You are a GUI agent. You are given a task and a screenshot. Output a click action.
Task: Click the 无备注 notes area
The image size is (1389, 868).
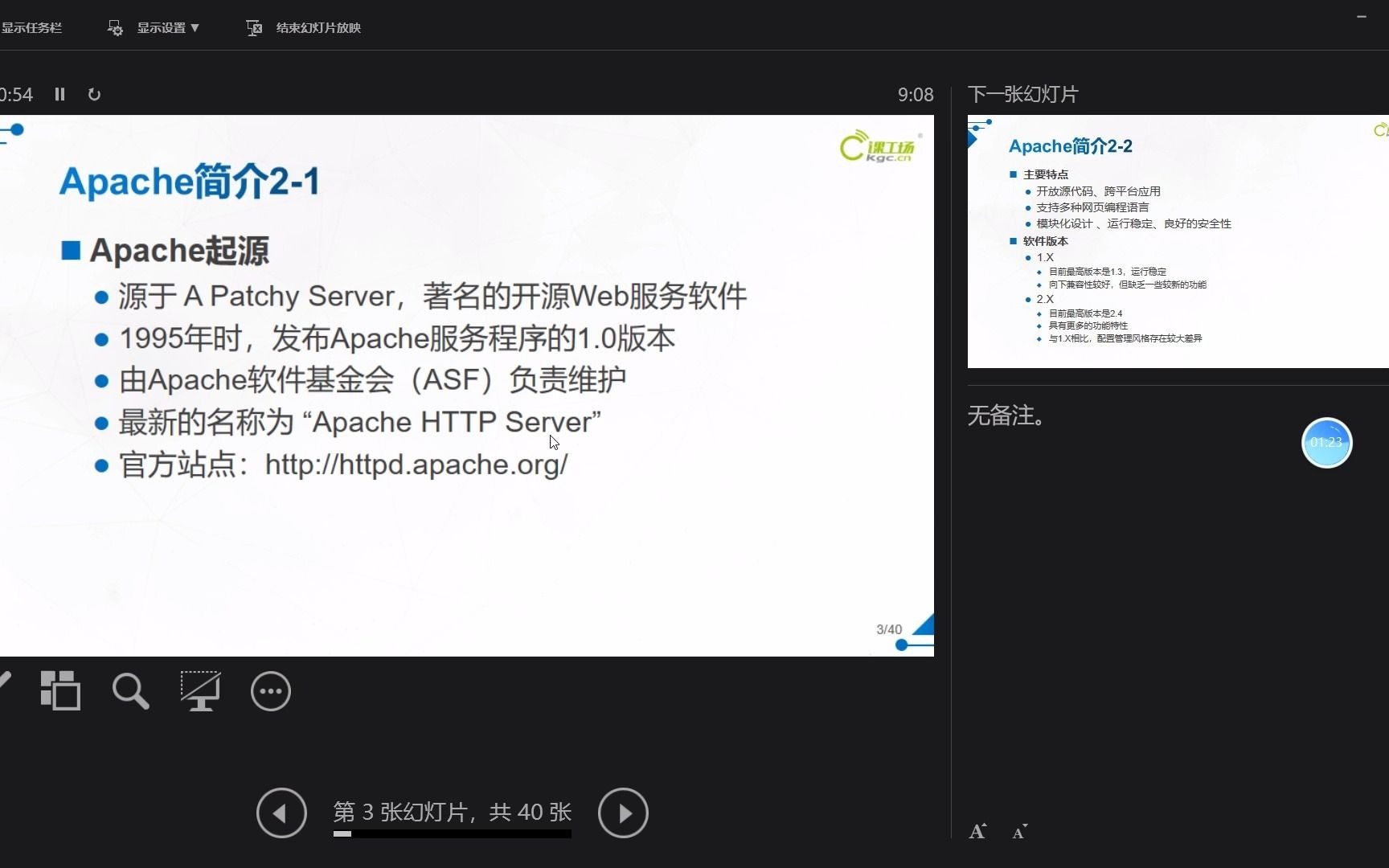[x=1006, y=416]
